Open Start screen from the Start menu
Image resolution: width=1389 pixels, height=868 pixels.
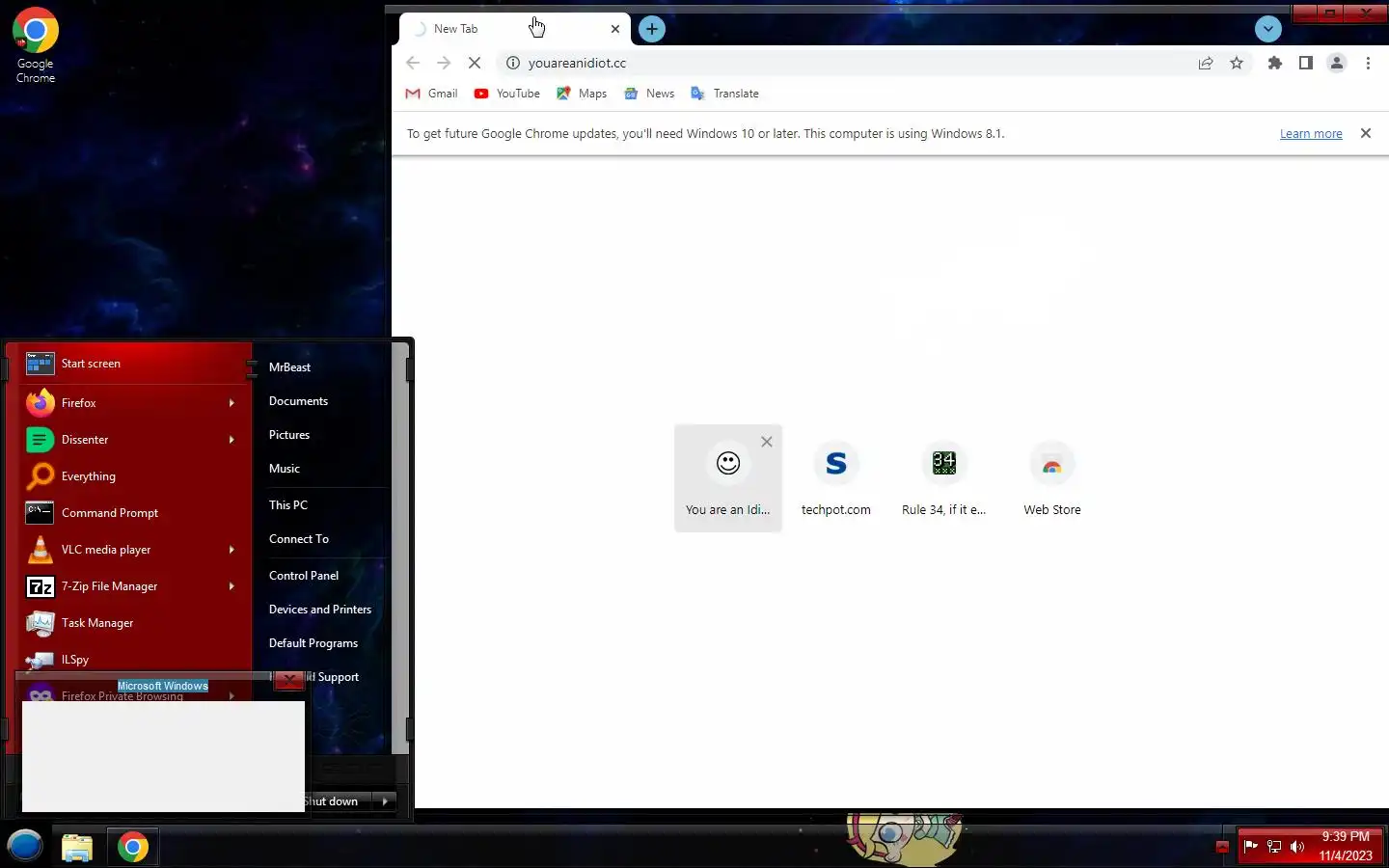click(x=133, y=364)
